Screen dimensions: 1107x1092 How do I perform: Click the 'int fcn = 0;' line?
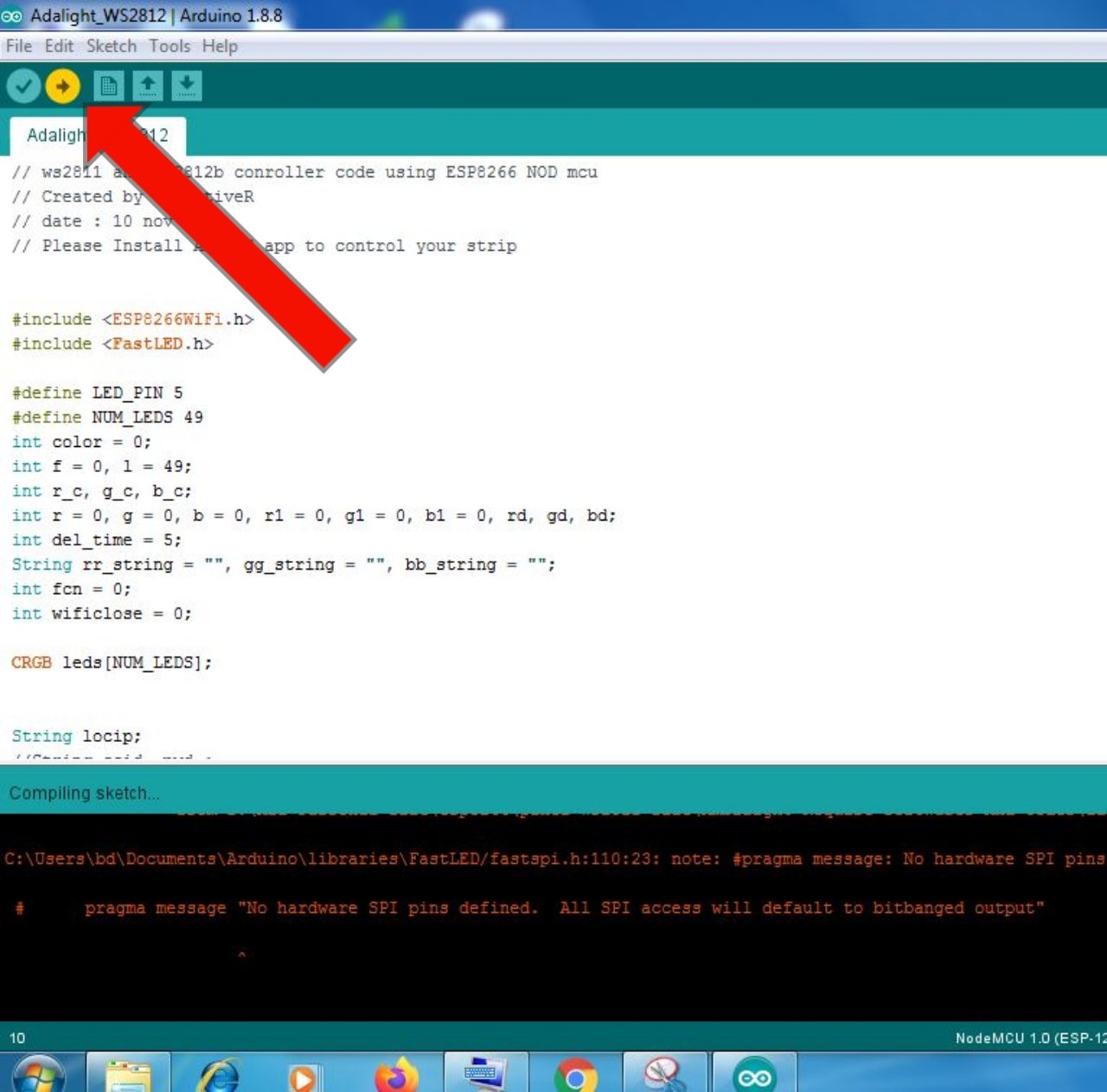(72, 589)
